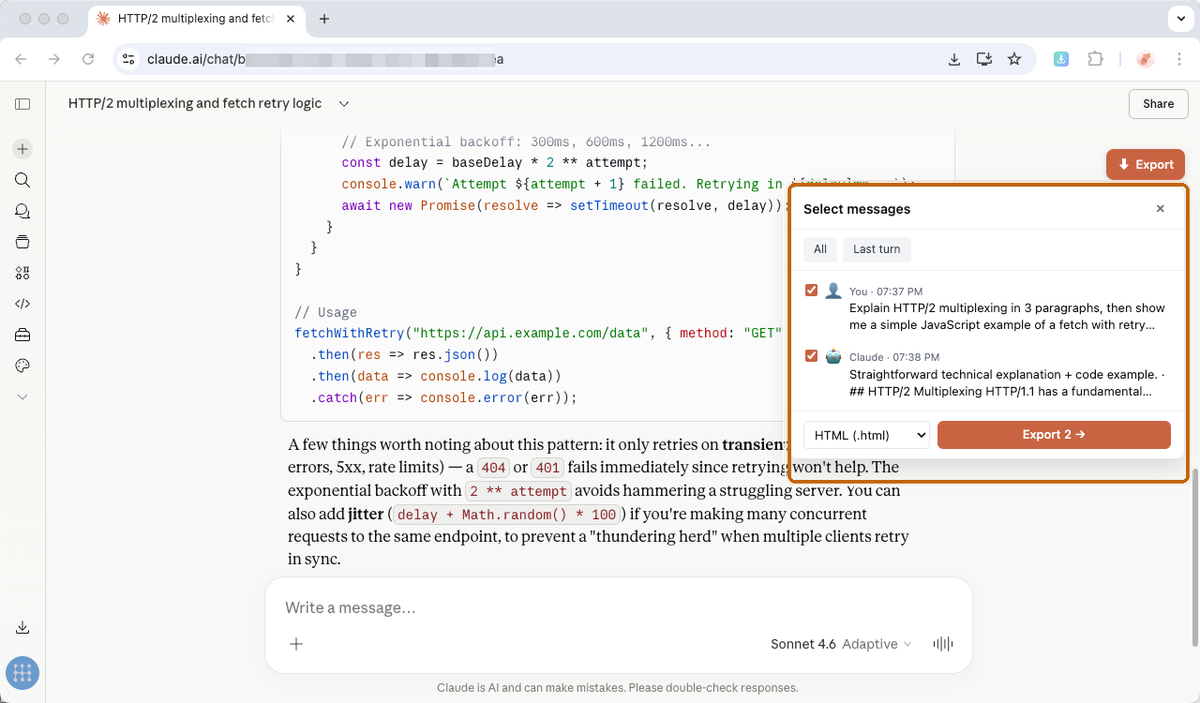Click the Share button
The width and height of the screenshot is (1200, 703).
(x=1158, y=104)
